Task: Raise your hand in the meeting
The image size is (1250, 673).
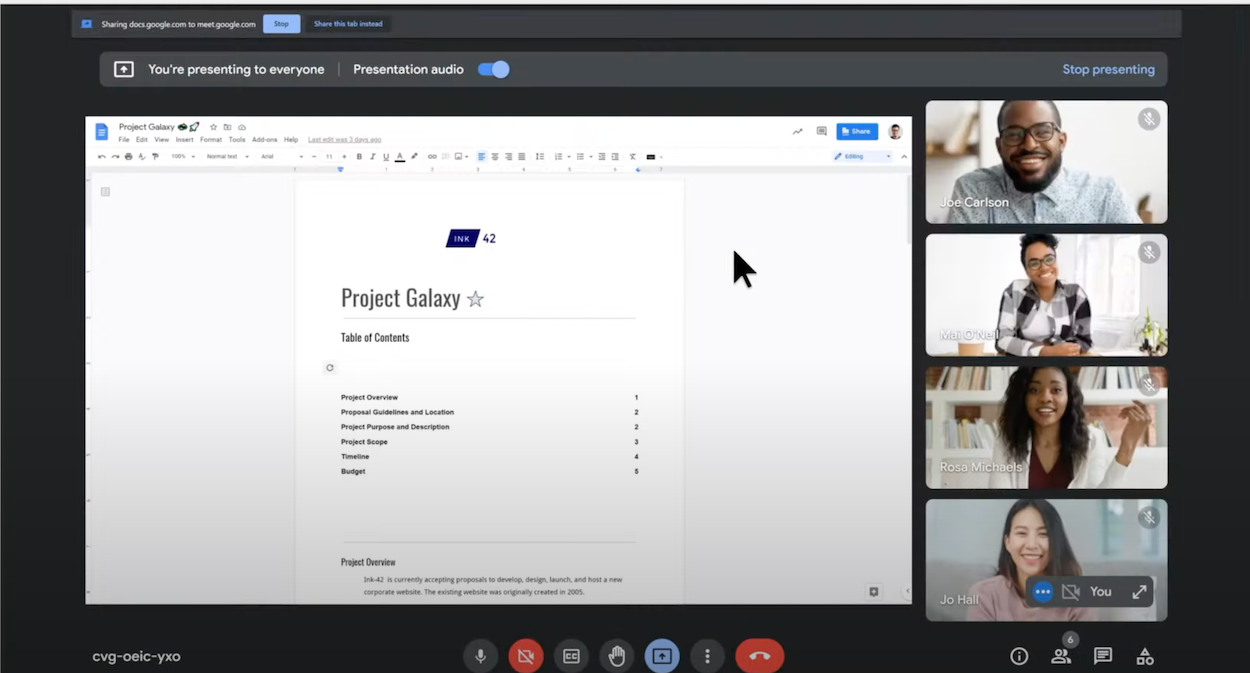Action: click(x=616, y=655)
